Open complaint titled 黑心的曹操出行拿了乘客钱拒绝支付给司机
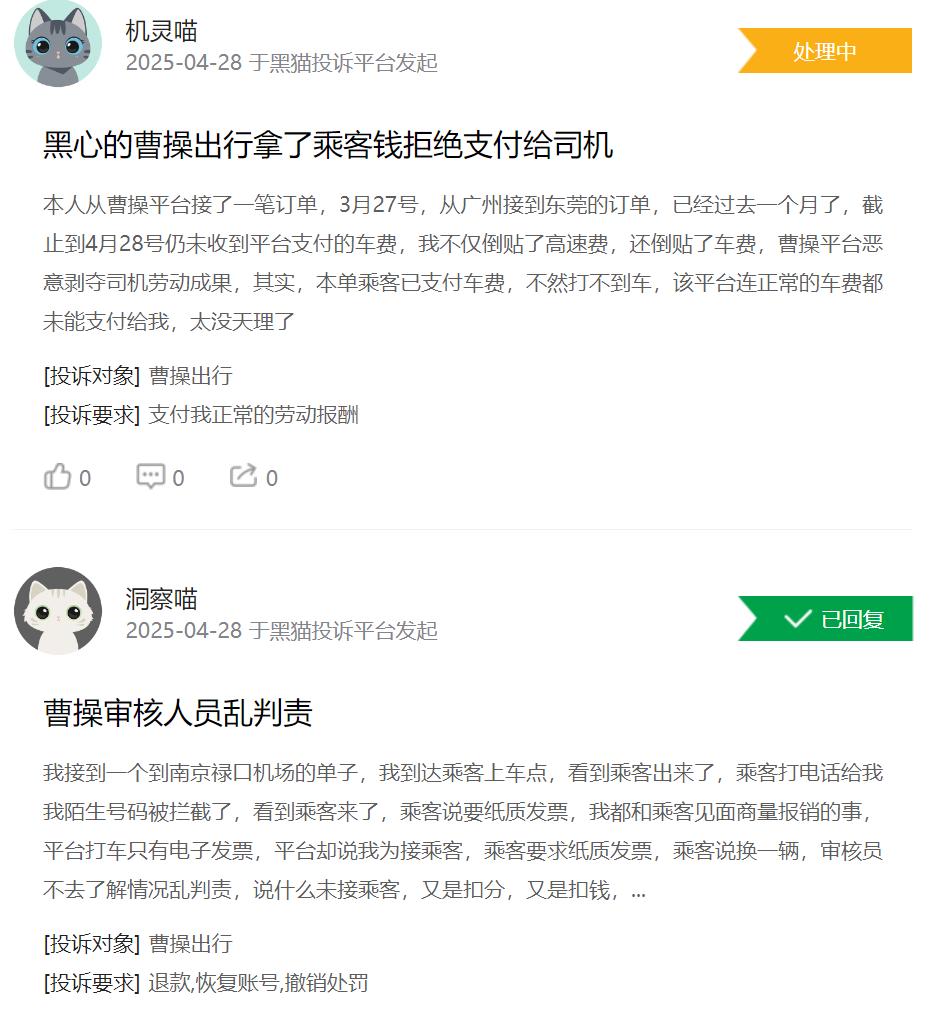 (328, 144)
